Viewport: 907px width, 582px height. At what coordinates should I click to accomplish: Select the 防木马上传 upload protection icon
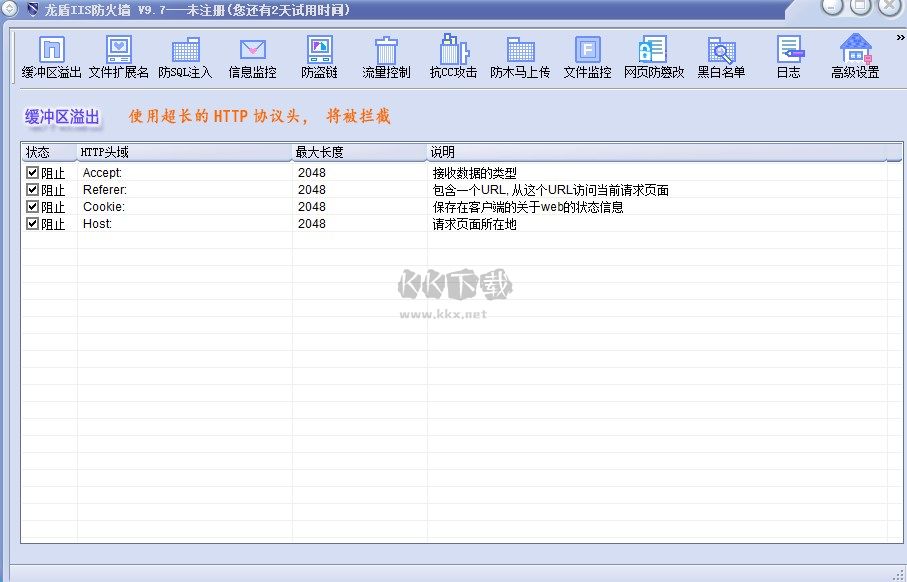click(x=520, y=55)
